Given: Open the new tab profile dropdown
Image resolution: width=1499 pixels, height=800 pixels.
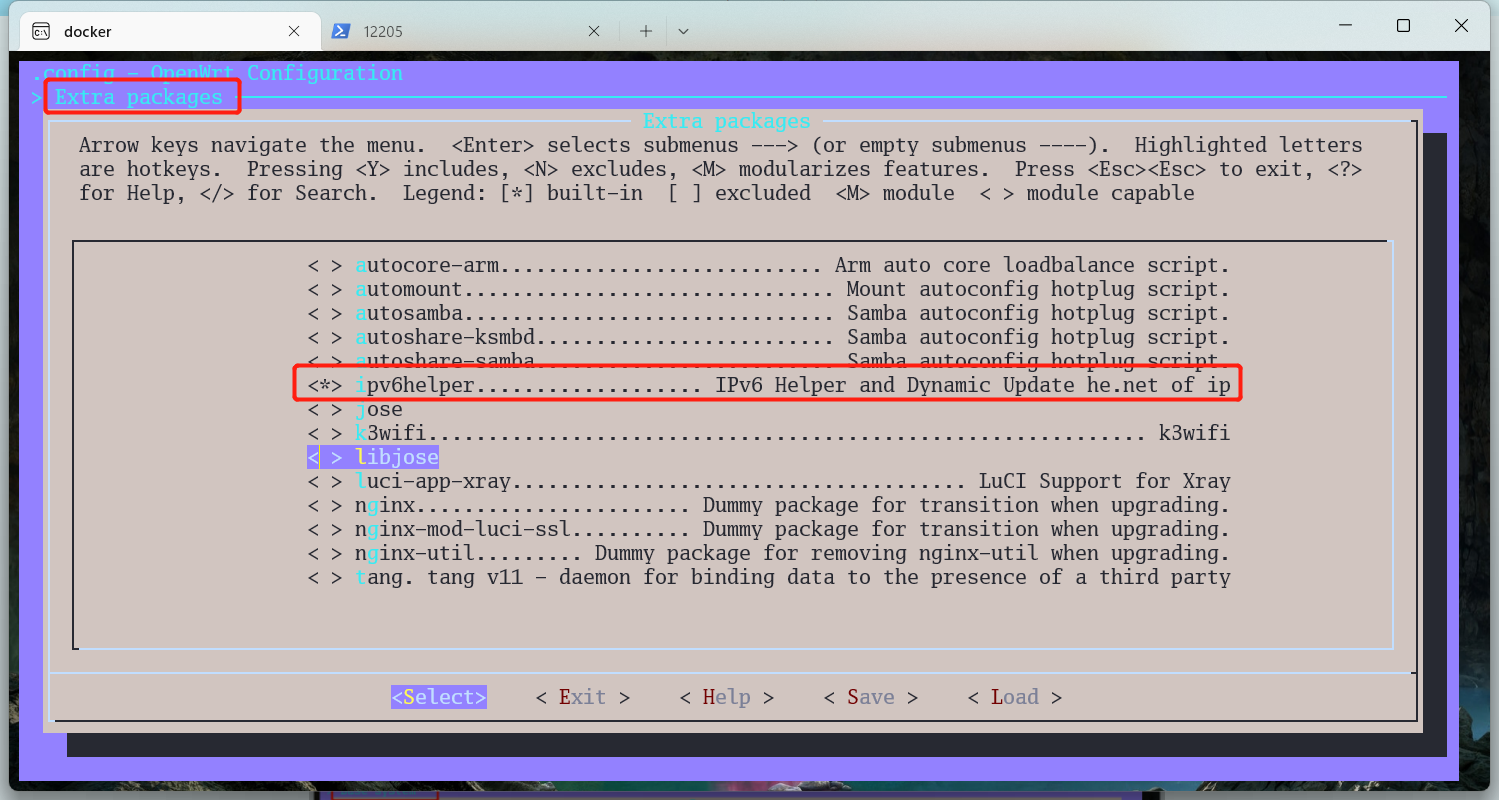Looking at the screenshot, I should coord(683,31).
